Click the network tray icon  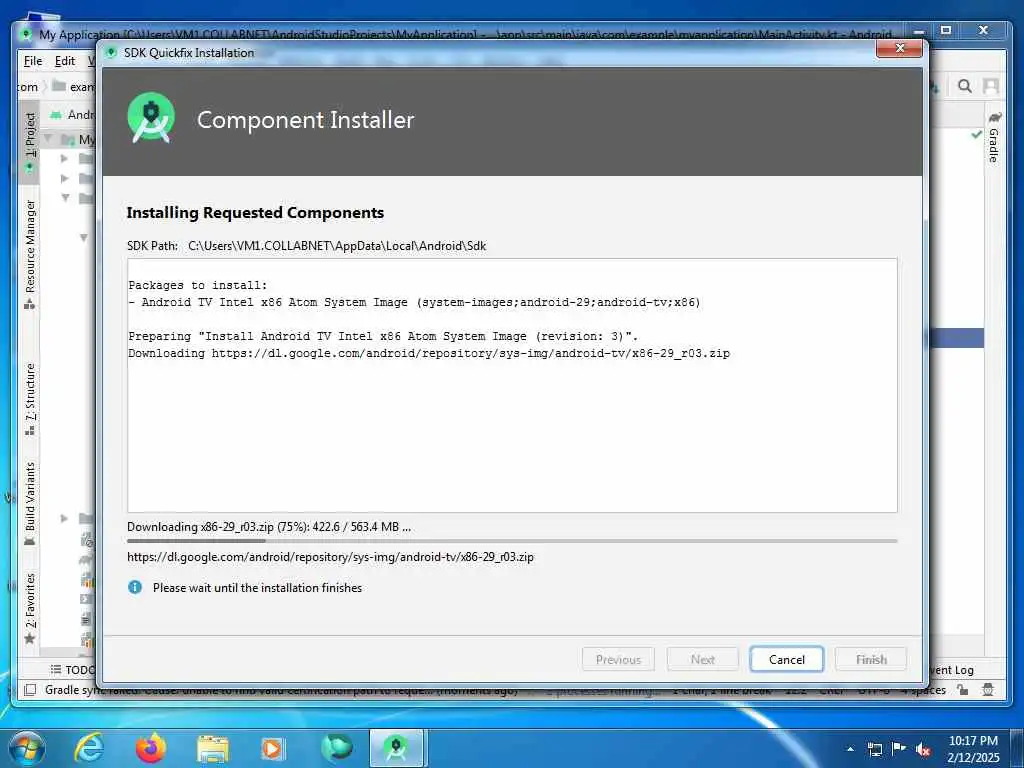pyautogui.click(x=874, y=749)
